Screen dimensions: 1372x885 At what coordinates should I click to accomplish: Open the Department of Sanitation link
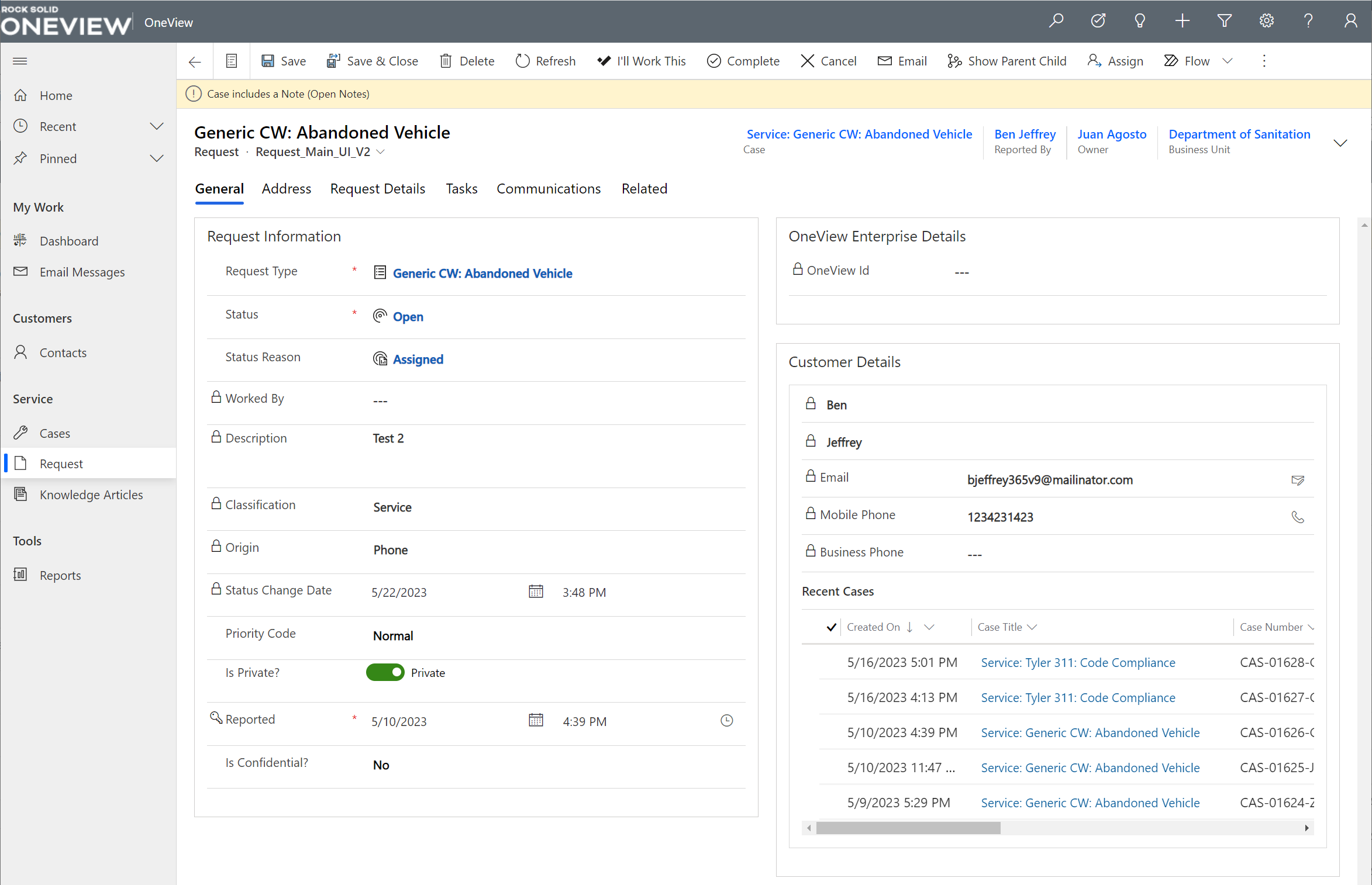(x=1239, y=134)
